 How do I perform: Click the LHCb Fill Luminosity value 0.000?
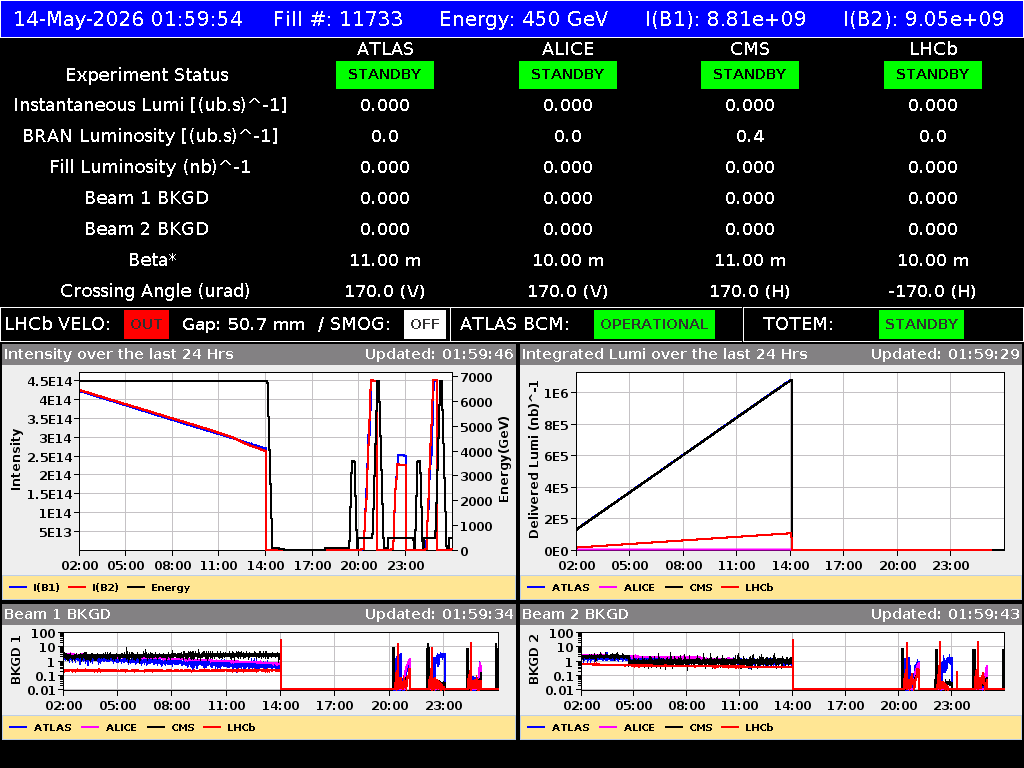933,167
